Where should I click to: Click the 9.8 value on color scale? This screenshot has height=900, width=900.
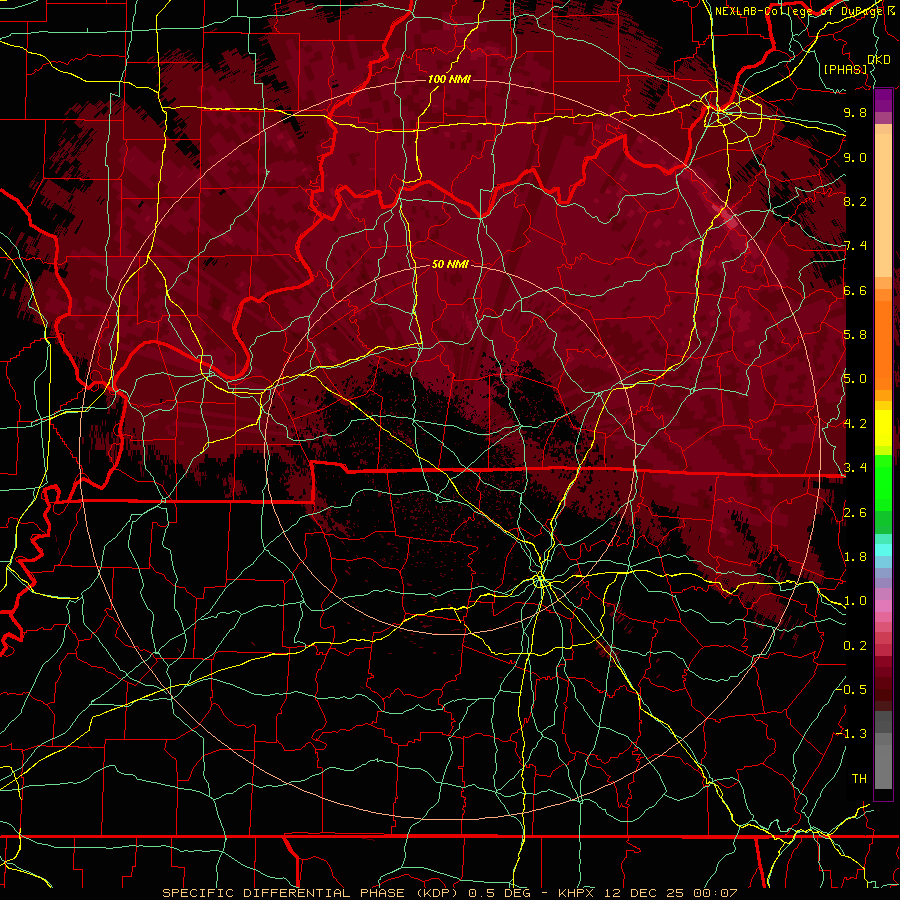click(855, 112)
